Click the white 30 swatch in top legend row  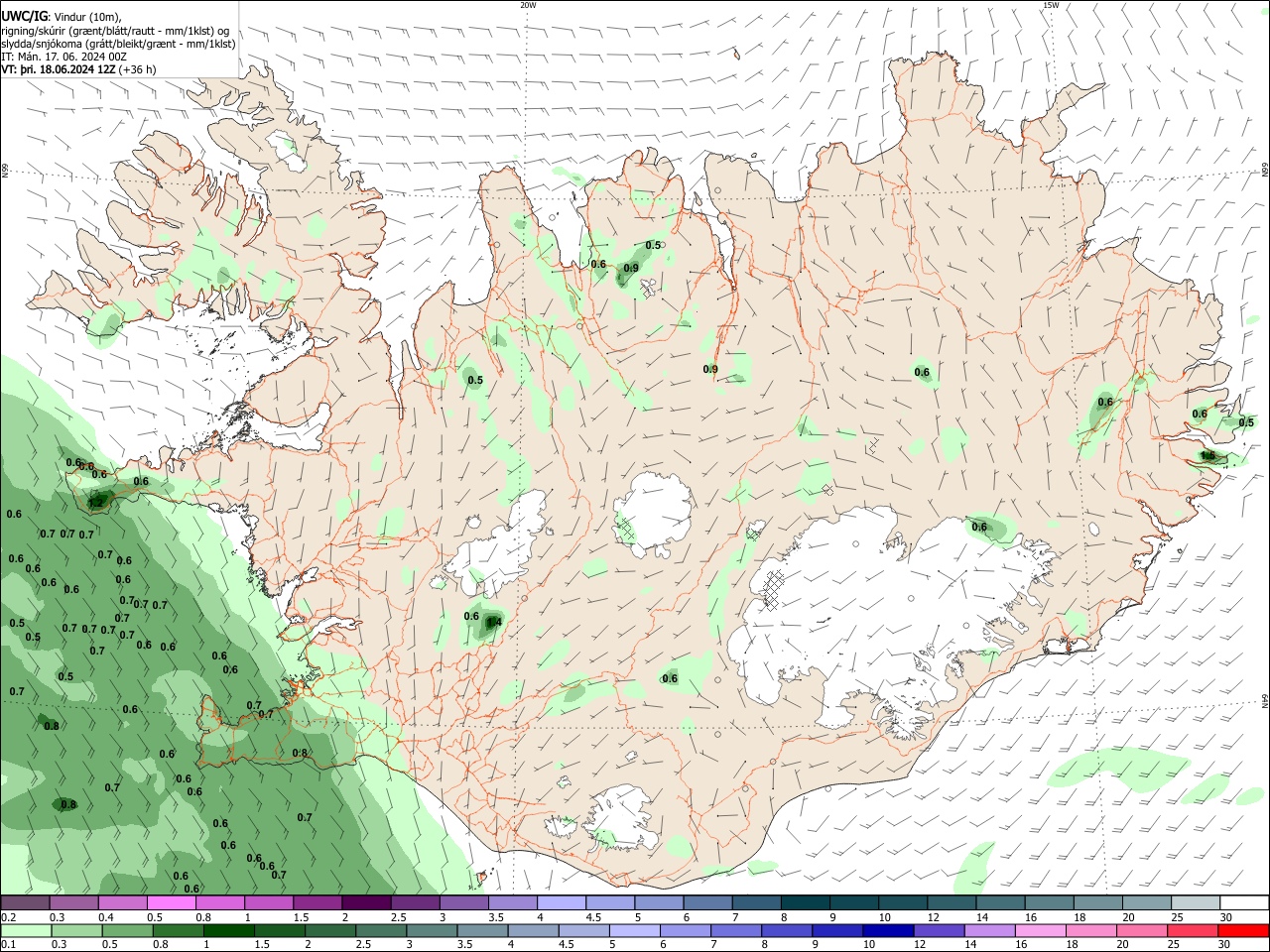1244,902
